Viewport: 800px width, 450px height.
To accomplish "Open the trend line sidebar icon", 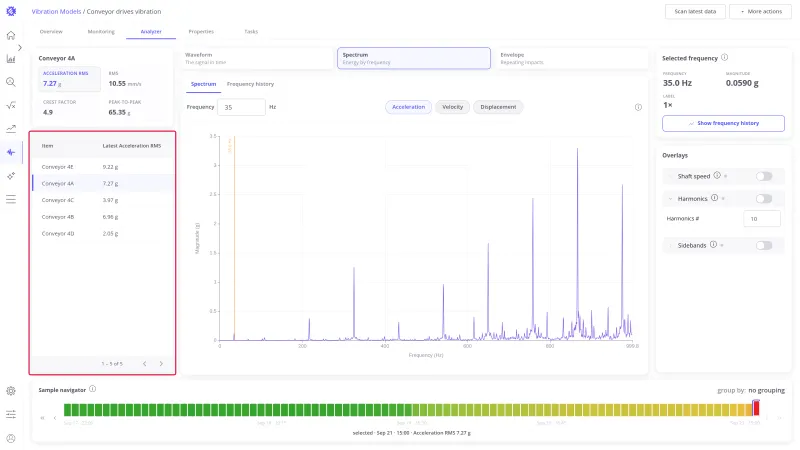I will pyautogui.click(x=11, y=129).
